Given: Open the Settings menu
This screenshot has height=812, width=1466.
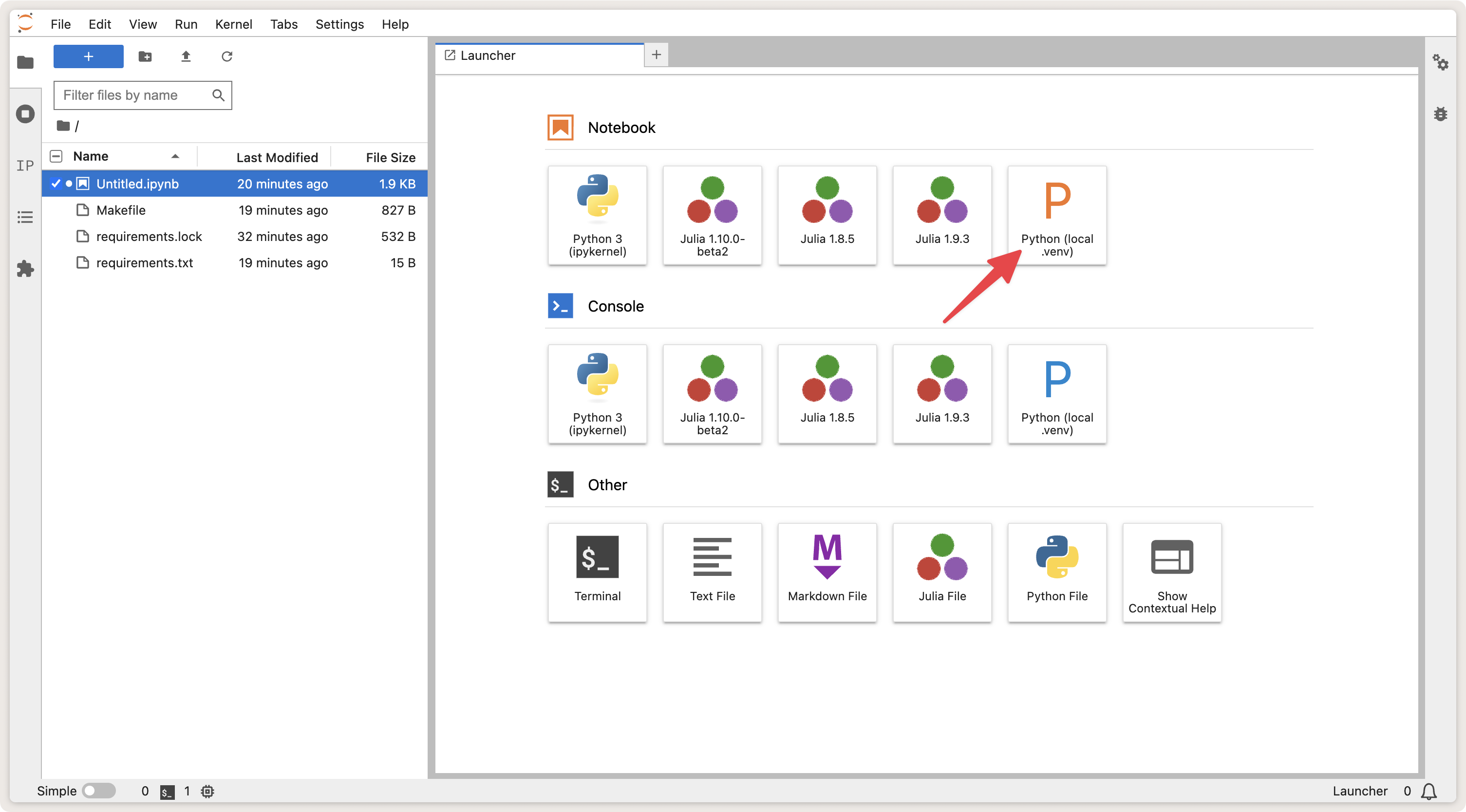Looking at the screenshot, I should [x=339, y=24].
